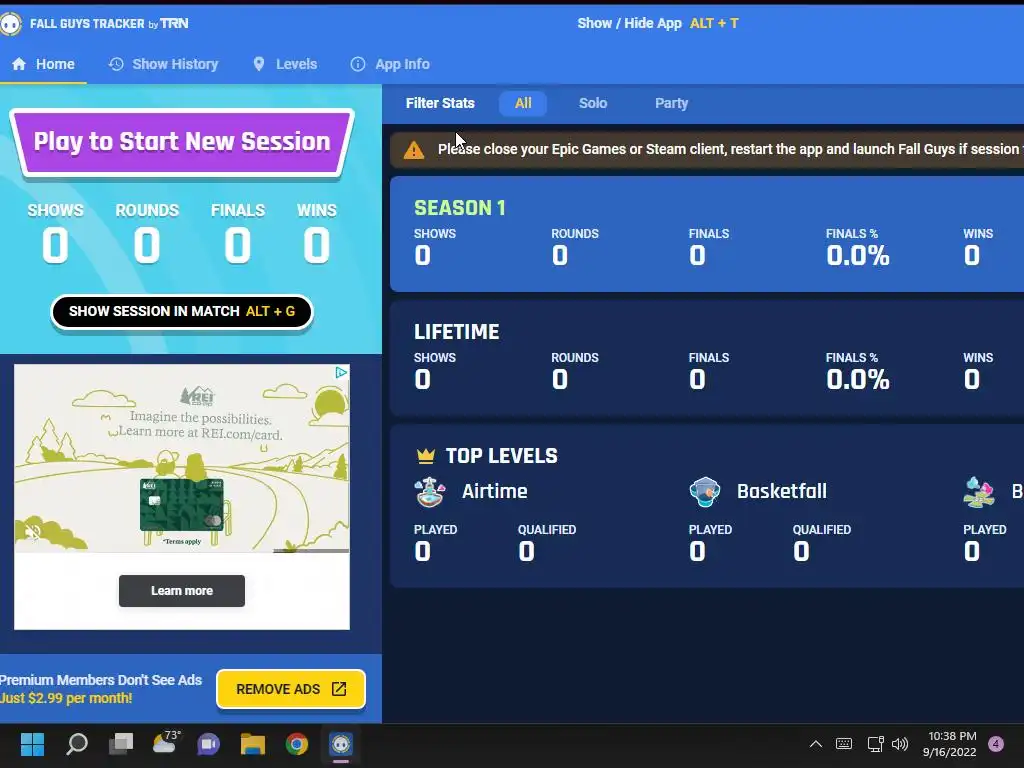The image size is (1024, 768).
Task: Click the Season 1 Finals % value
Action: point(857,255)
